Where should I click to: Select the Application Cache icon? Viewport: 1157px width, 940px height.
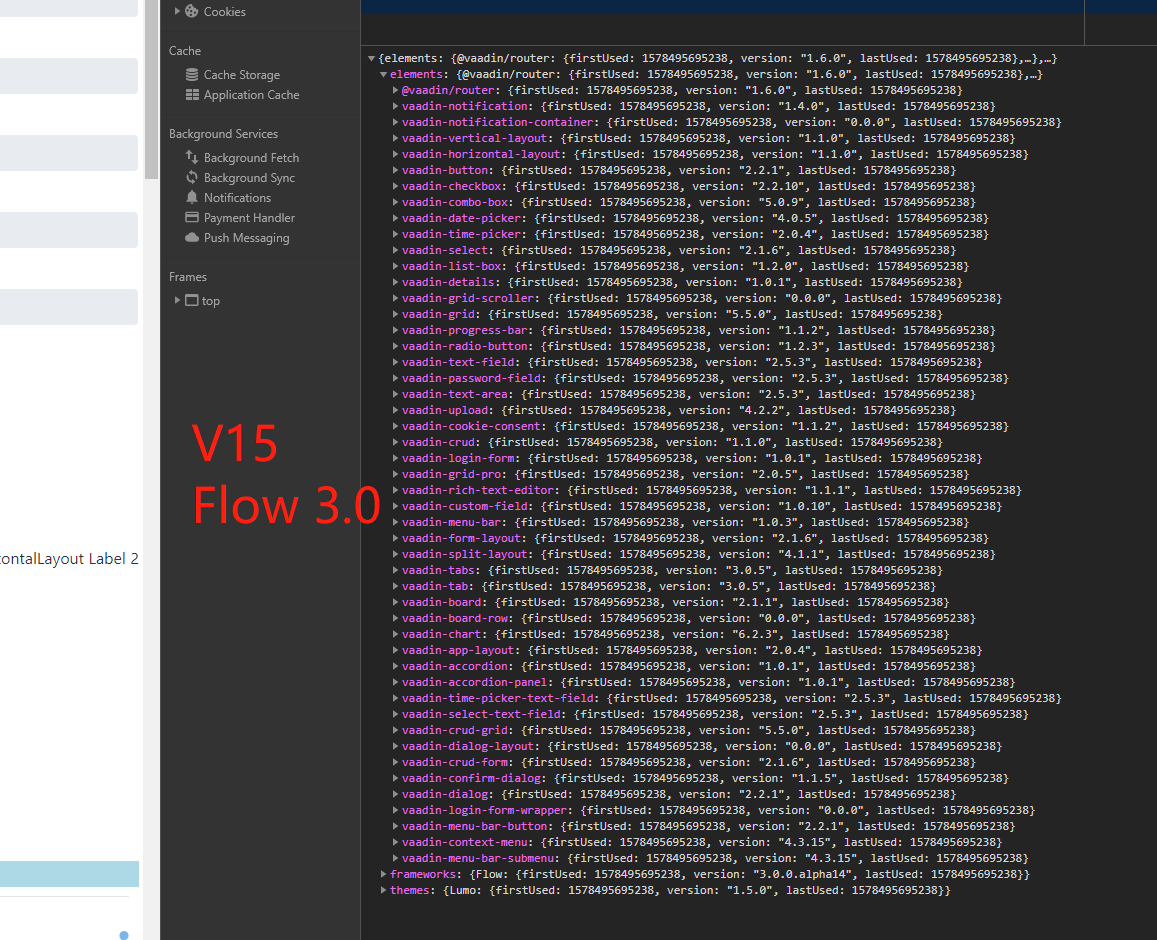point(193,94)
